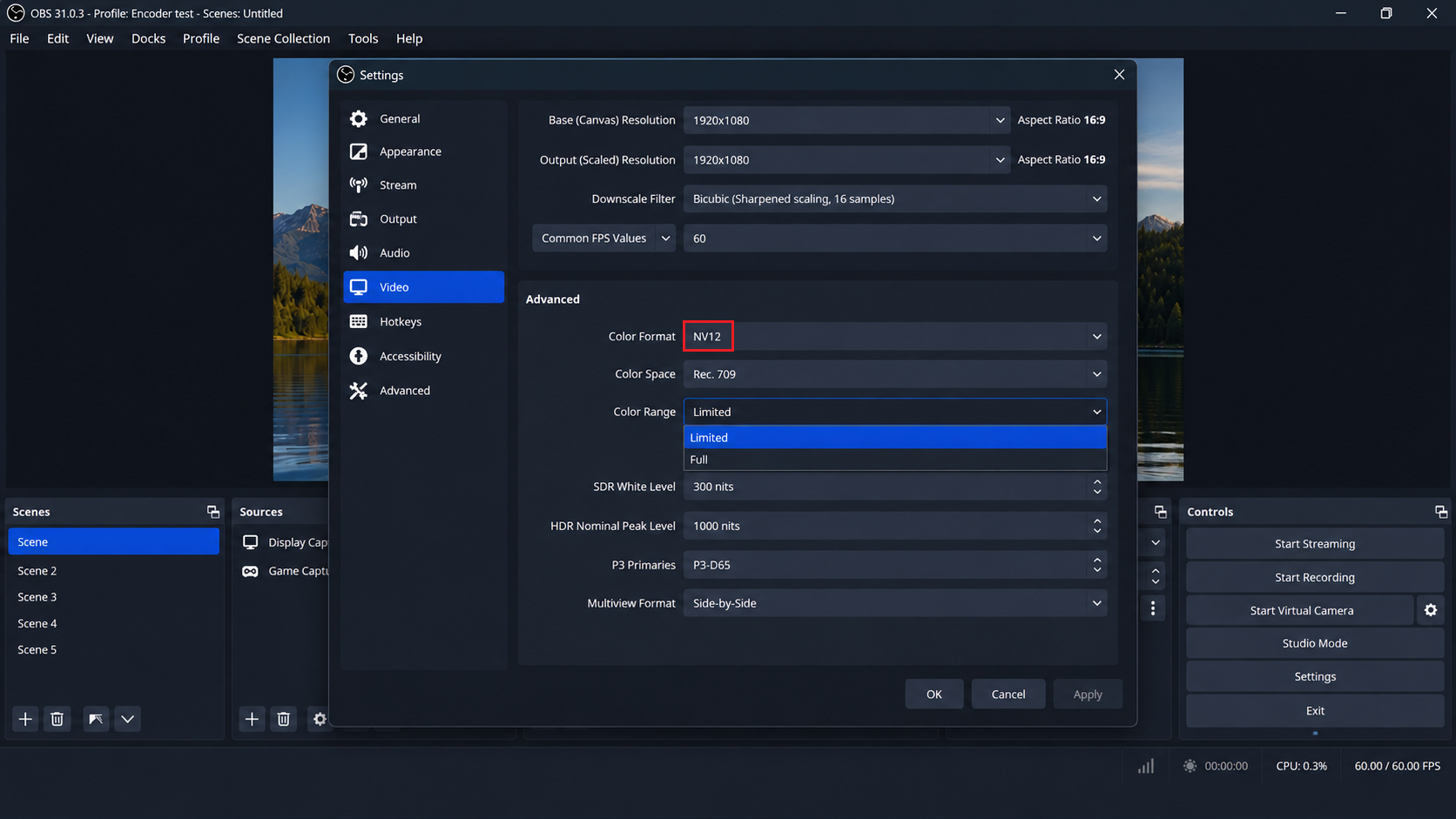Click the three-dot audio mixer menu
This screenshot has height=819, width=1456.
(1153, 608)
